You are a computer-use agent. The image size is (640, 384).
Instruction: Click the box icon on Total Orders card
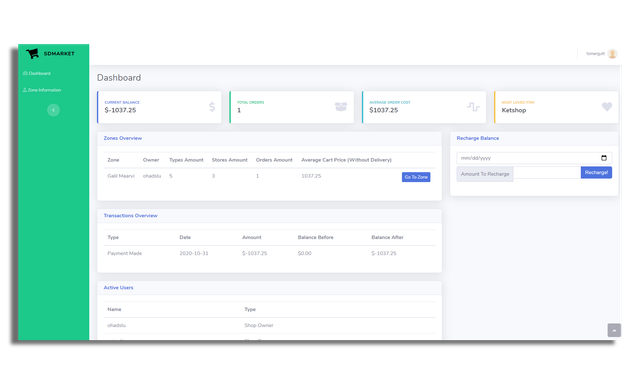(x=341, y=107)
